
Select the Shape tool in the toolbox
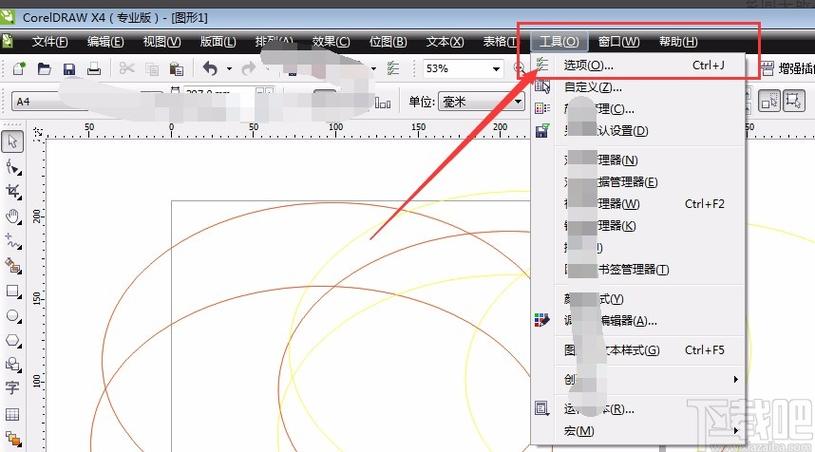[13, 167]
